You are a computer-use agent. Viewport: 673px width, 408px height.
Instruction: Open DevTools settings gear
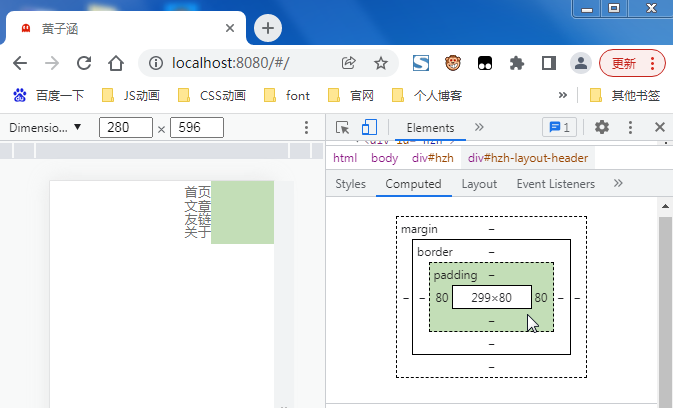point(602,127)
